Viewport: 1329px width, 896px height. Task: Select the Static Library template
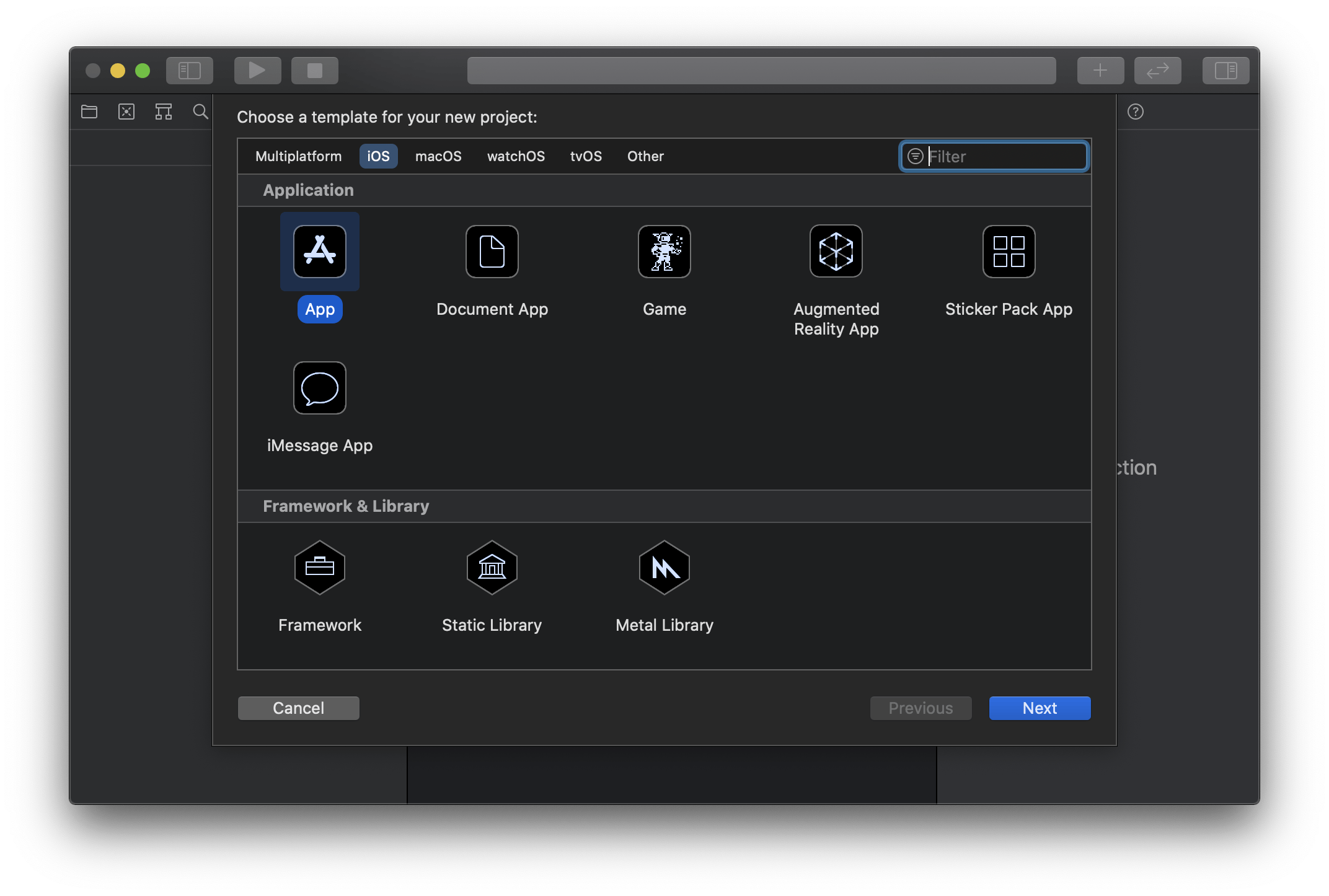[492, 568]
